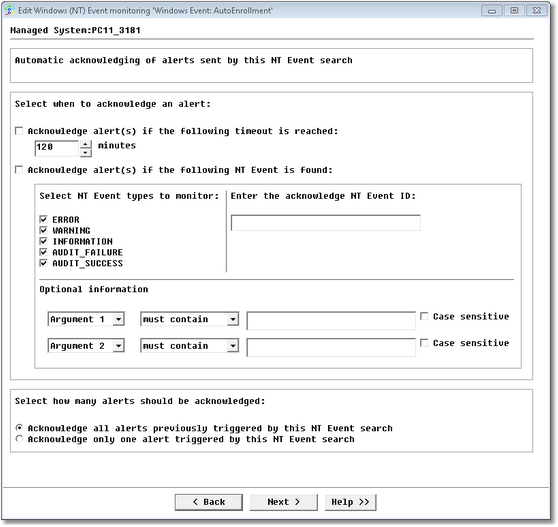Click the Argument 1 text field
The width and height of the screenshot is (558, 527).
(331, 321)
